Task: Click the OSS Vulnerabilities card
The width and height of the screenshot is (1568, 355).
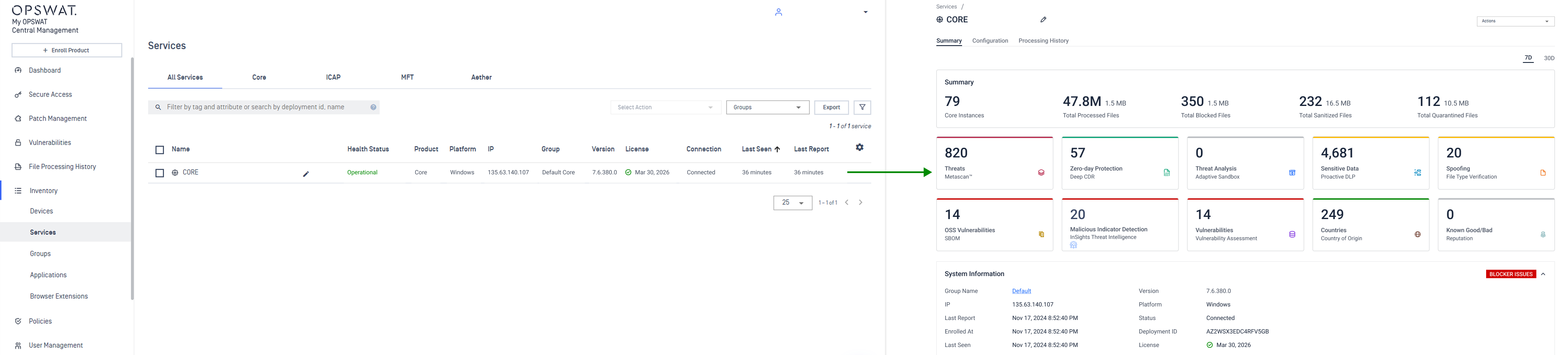Action: [994, 224]
